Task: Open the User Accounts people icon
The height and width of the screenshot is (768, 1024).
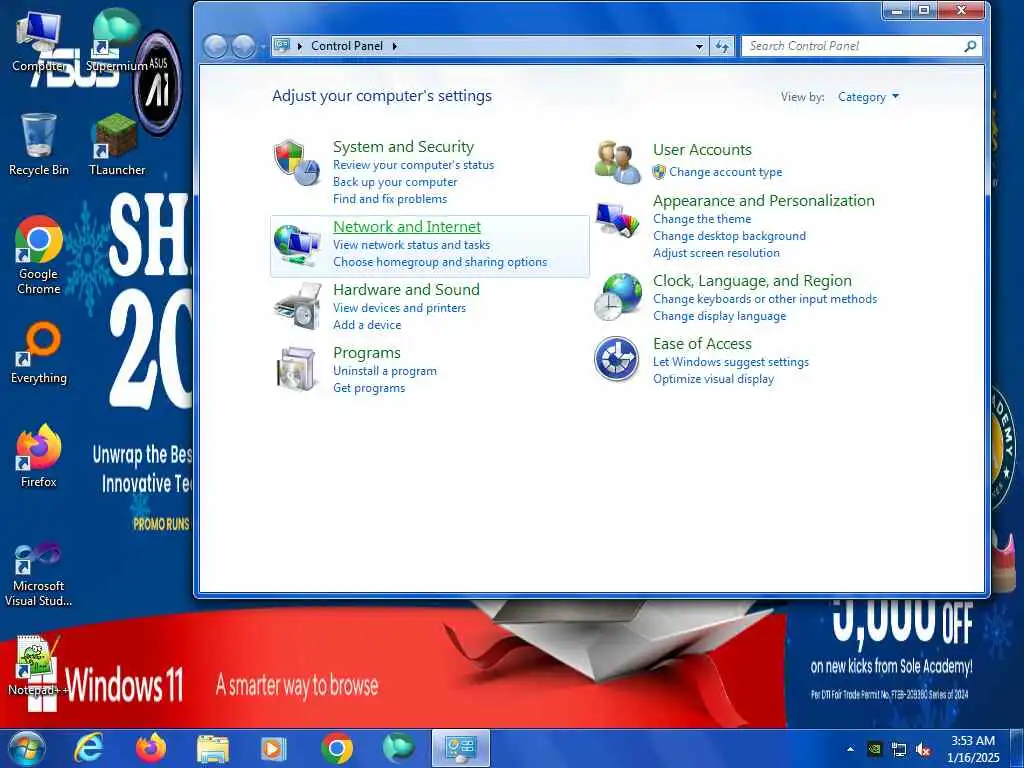Action: click(x=618, y=162)
